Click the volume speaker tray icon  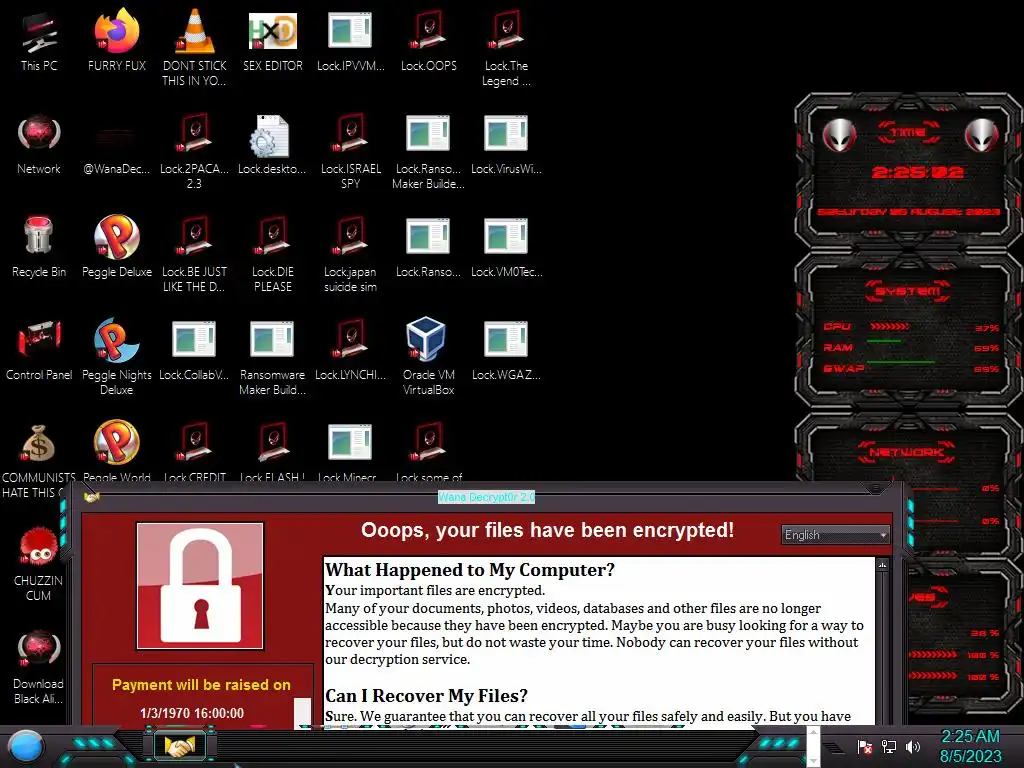click(913, 746)
